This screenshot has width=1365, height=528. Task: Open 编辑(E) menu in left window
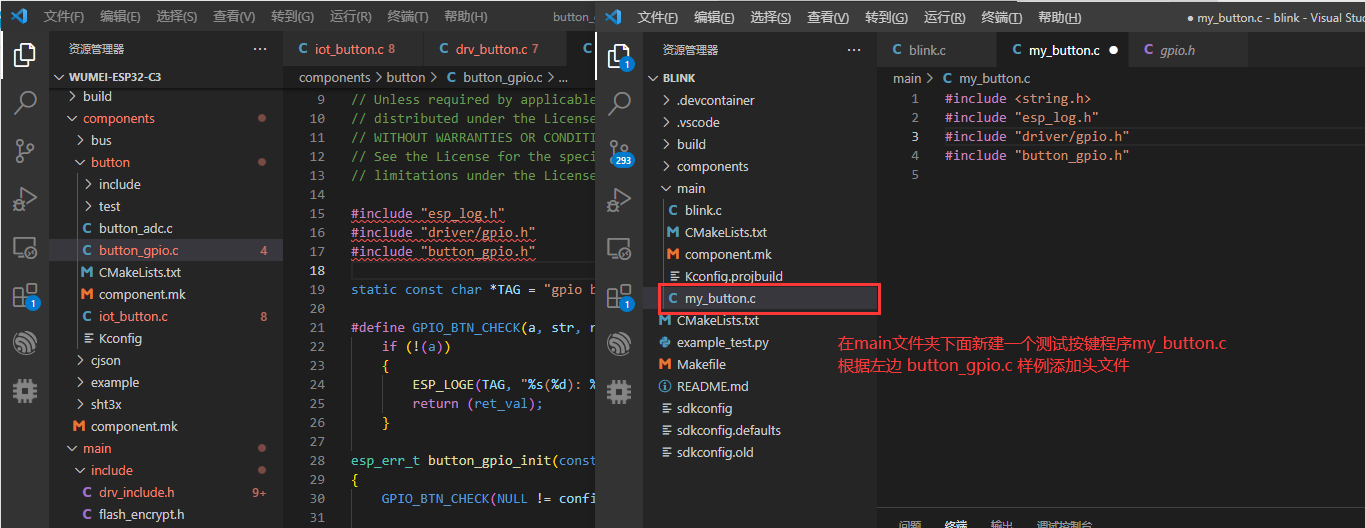pyautogui.click(x=120, y=17)
